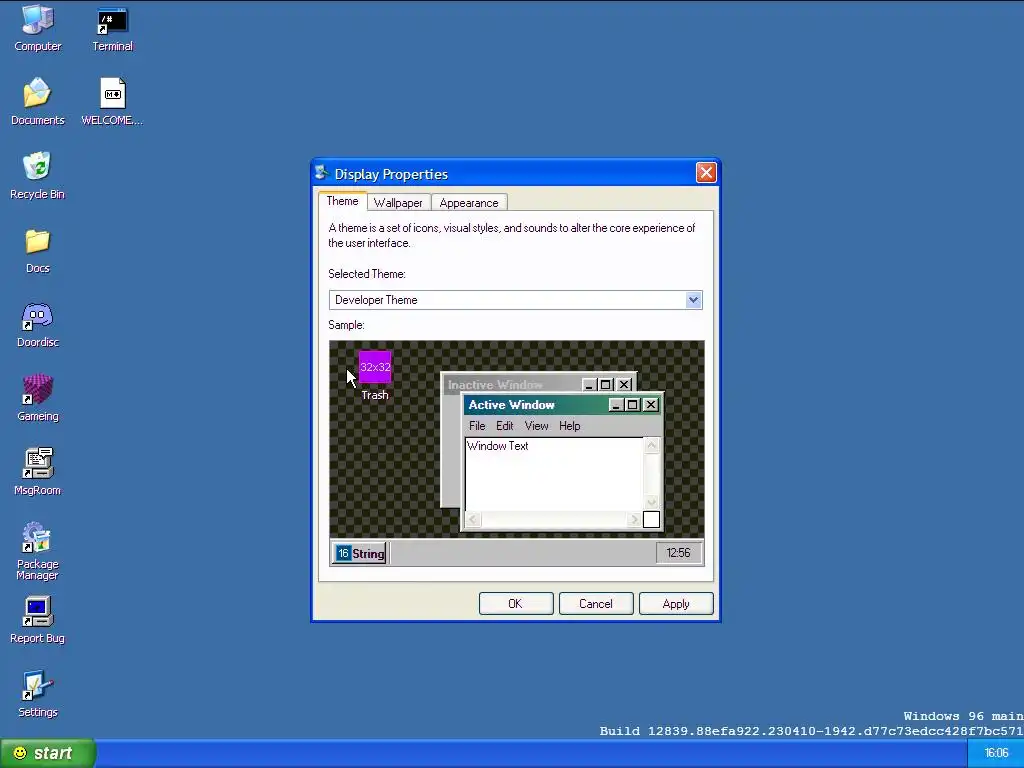
Task: Click the Active Window sample close button
Action: pos(650,405)
